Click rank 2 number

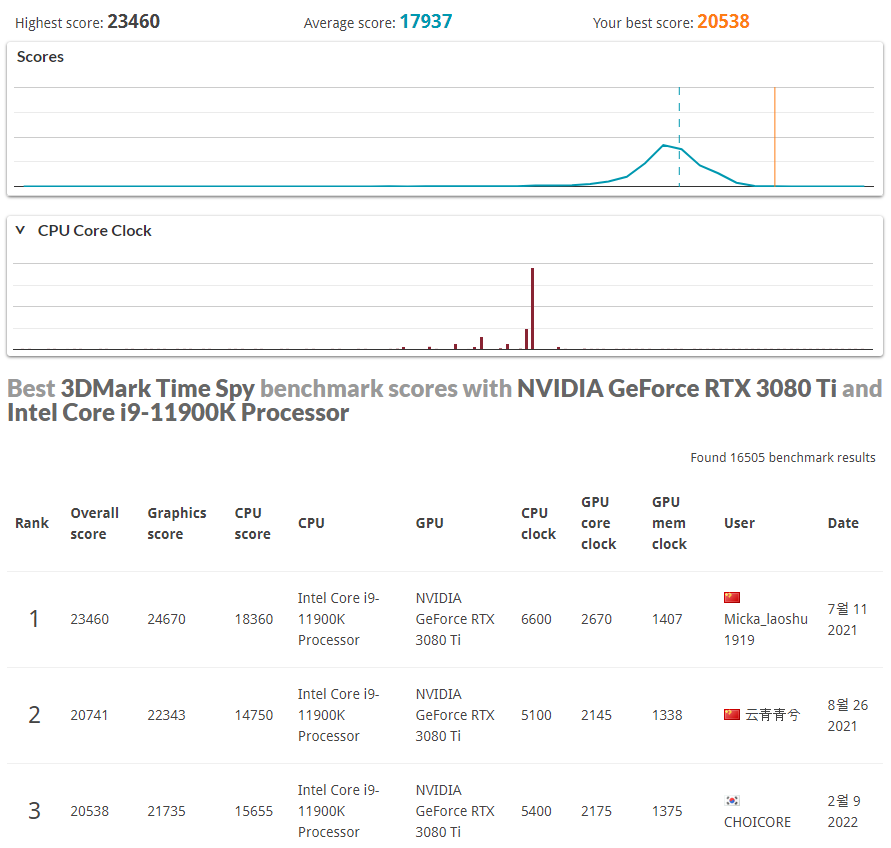(x=34, y=714)
